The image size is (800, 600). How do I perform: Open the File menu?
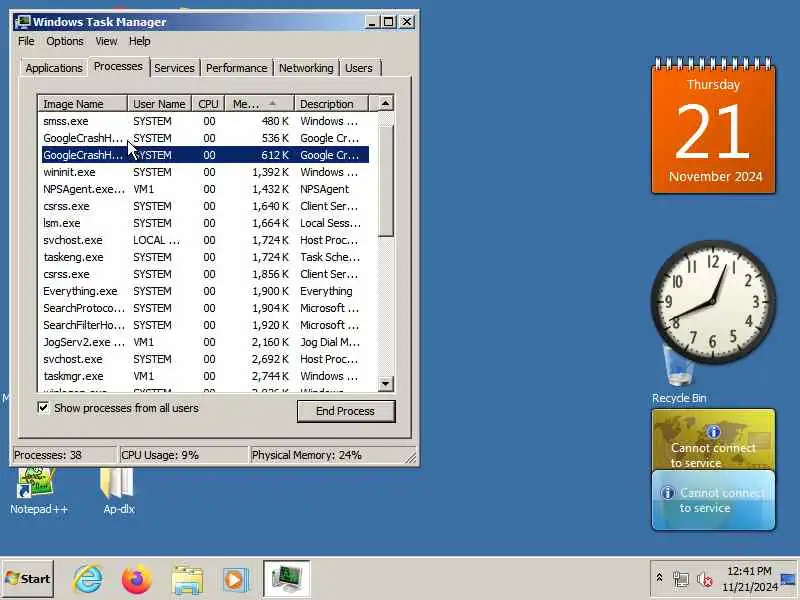26,41
